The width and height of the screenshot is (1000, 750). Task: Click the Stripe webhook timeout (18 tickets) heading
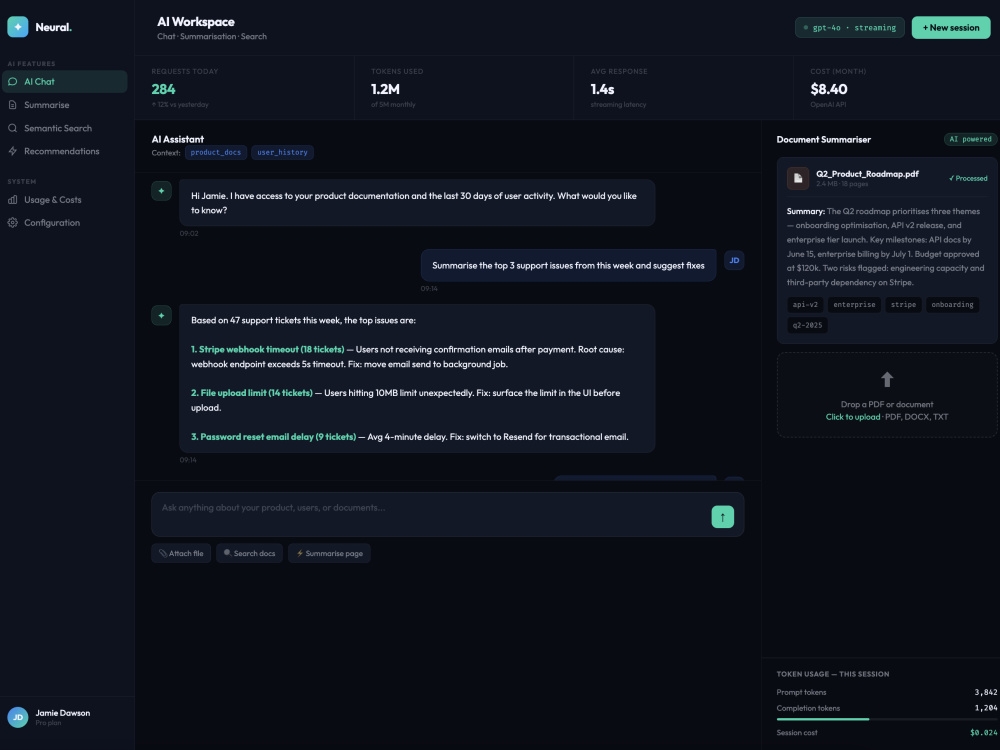(x=267, y=349)
